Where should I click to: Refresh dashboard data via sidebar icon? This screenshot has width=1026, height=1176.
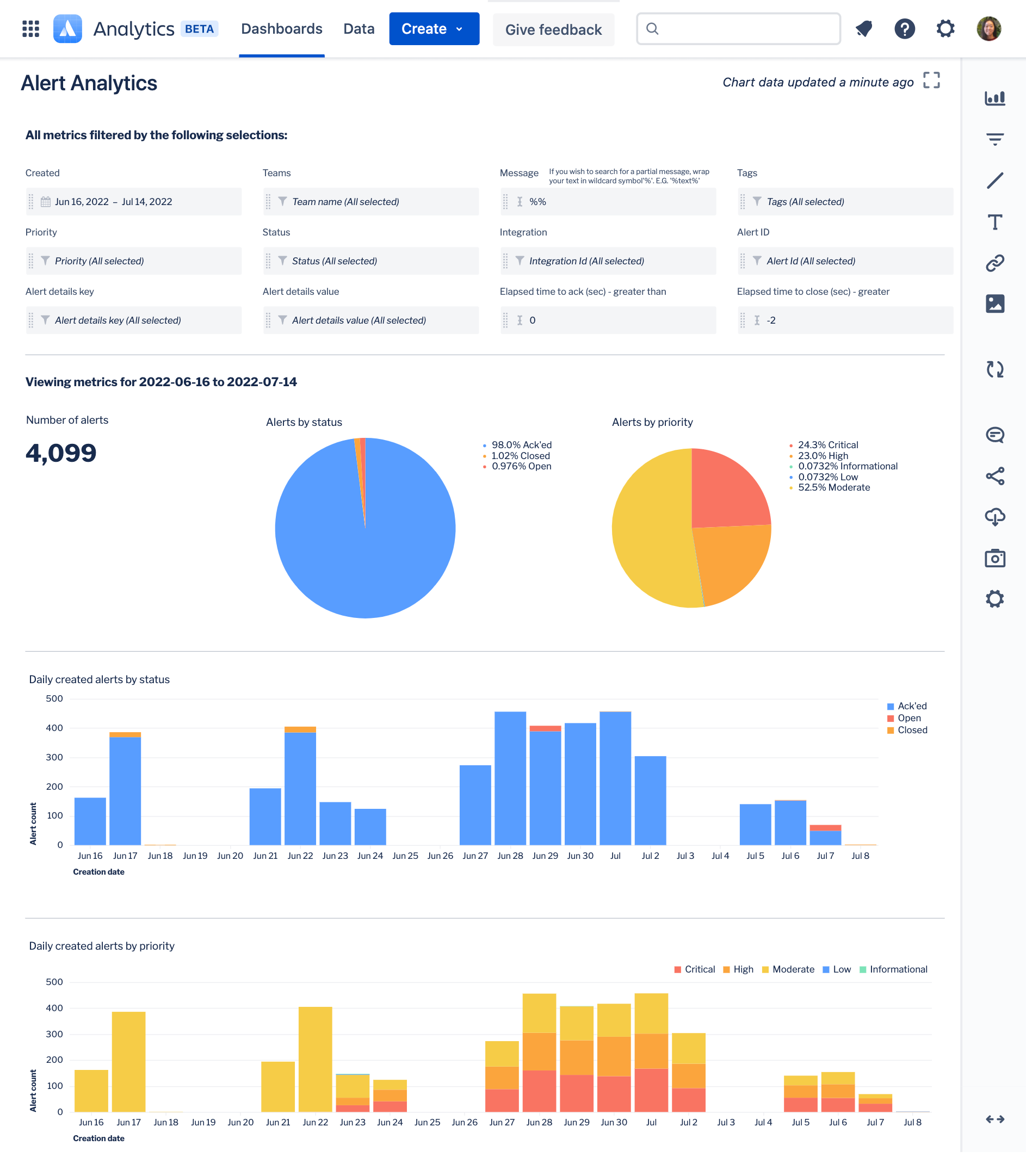pos(995,369)
